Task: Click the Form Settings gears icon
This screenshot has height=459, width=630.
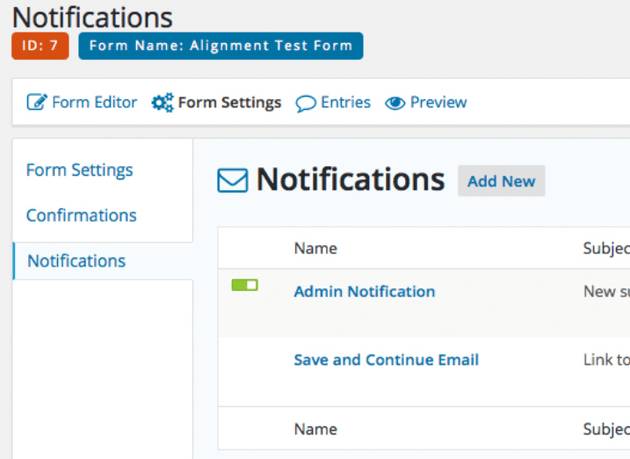Action: click(x=163, y=102)
